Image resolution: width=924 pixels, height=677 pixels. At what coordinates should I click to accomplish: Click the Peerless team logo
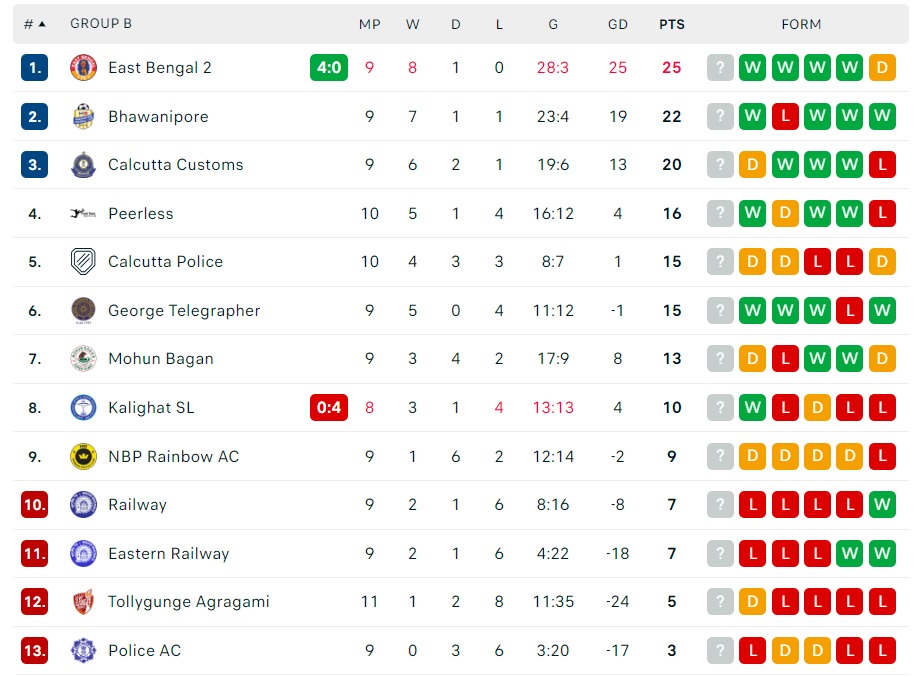click(83, 214)
